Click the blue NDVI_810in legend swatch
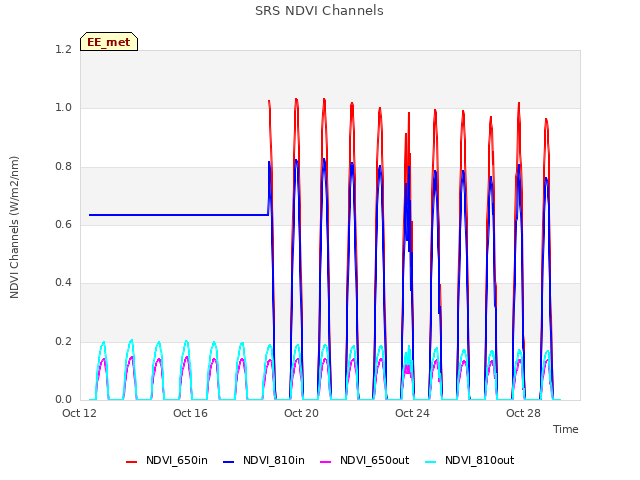This screenshot has width=640, height=480. (229, 462)
